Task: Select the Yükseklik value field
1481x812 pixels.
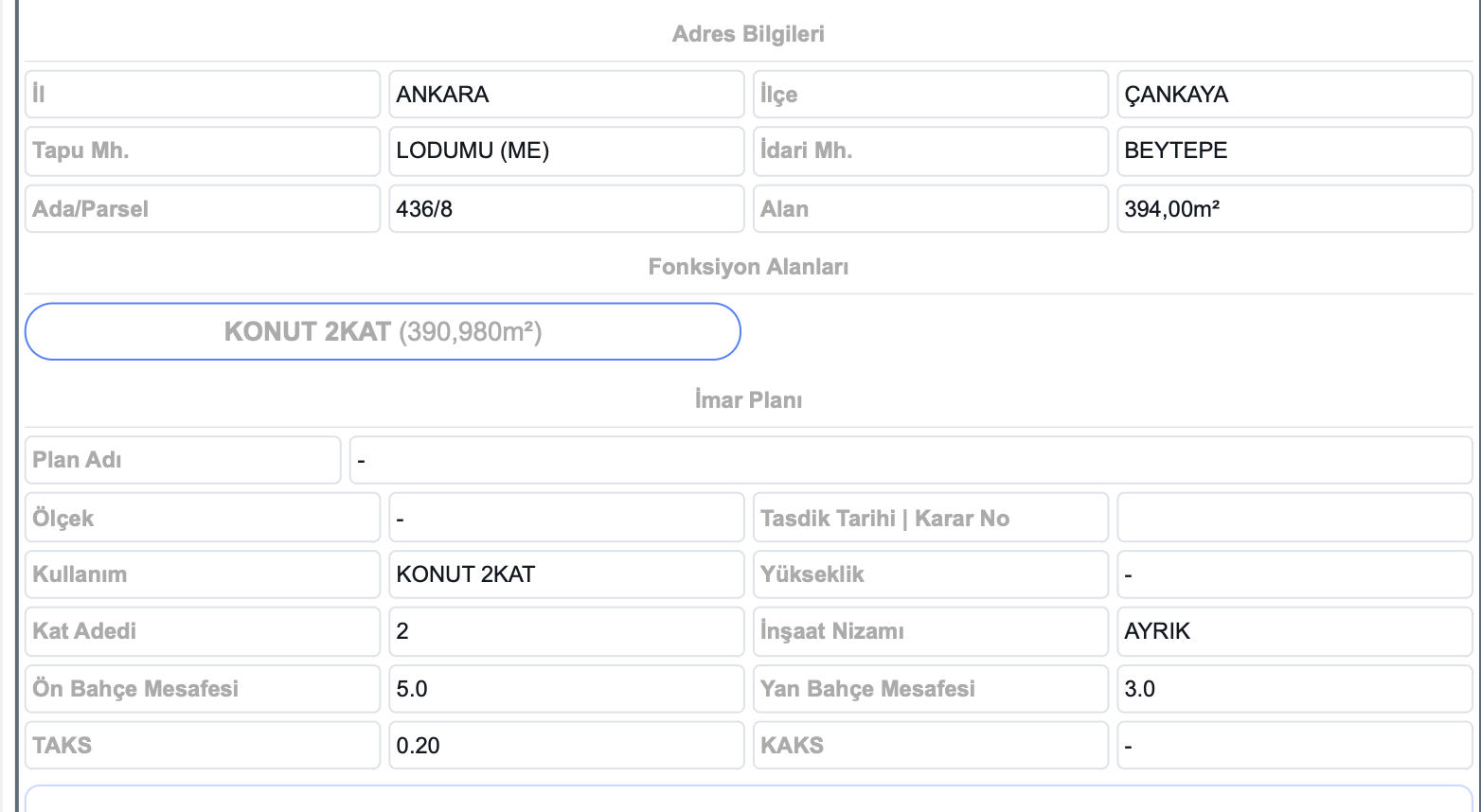Action: click(1294, 574)
